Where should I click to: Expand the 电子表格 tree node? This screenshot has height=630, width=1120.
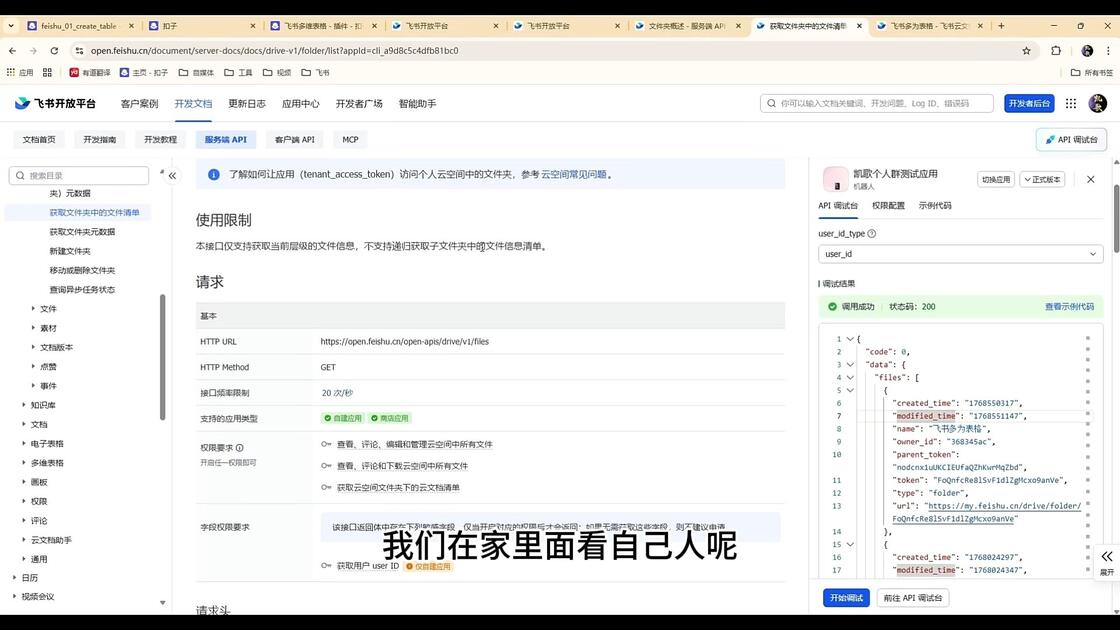click(24, 444)
